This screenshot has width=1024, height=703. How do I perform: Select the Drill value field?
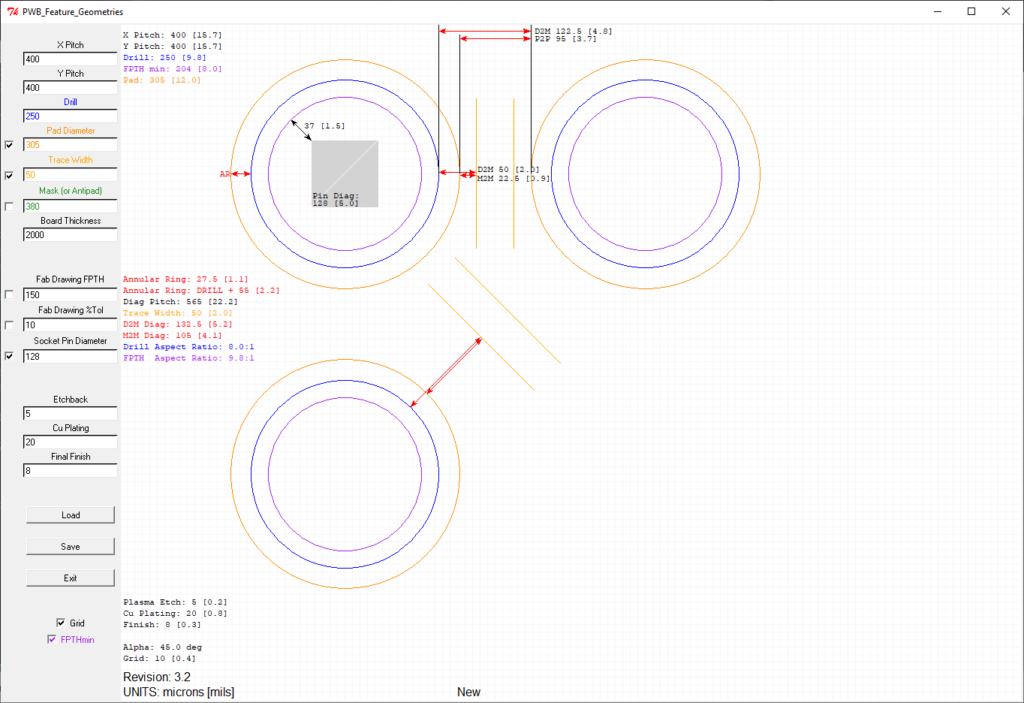point(70,116)
